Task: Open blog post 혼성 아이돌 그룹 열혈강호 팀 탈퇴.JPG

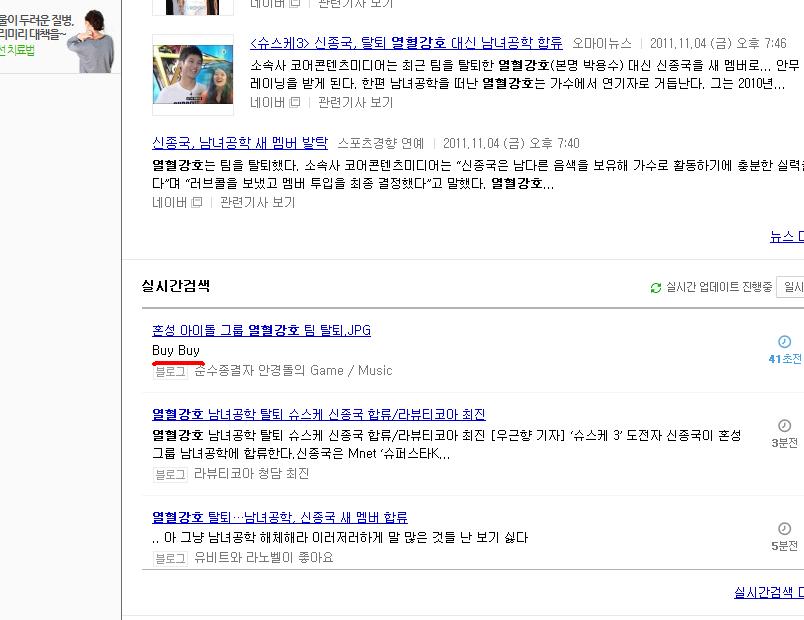Action: point(262,330)
